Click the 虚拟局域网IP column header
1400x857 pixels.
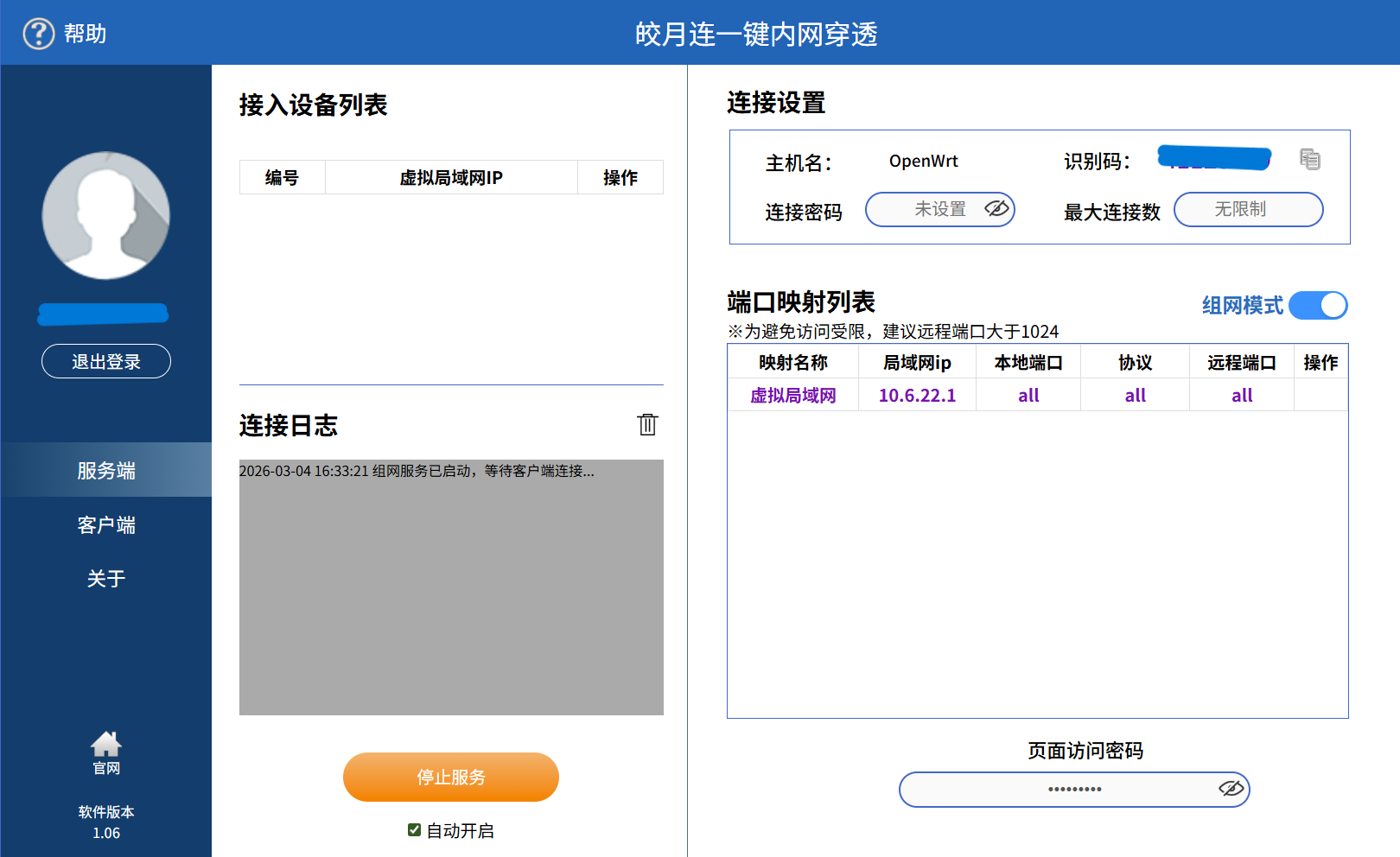[x=451, y=178]
